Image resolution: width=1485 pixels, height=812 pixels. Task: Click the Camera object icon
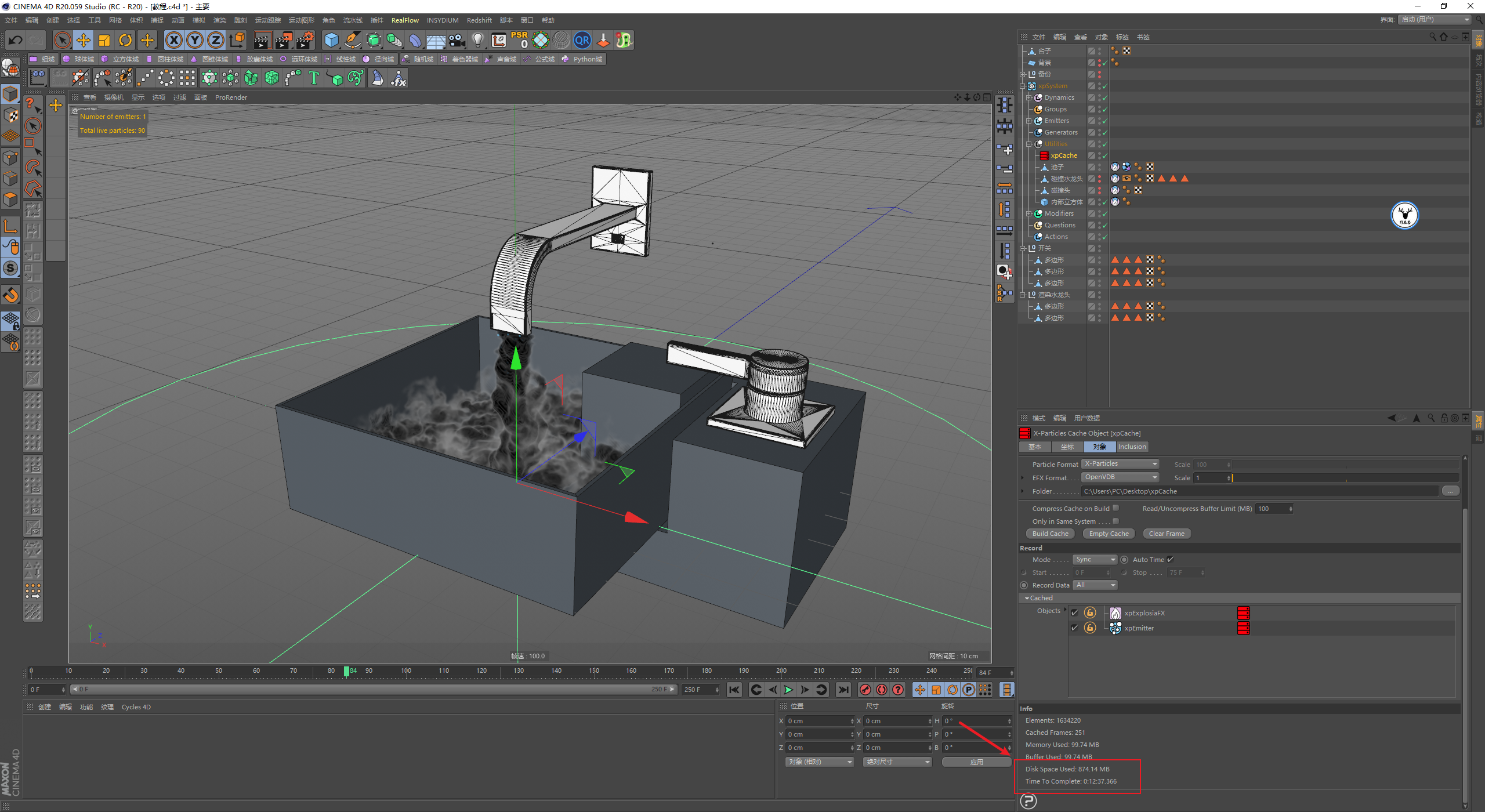(x=457, y=40)
